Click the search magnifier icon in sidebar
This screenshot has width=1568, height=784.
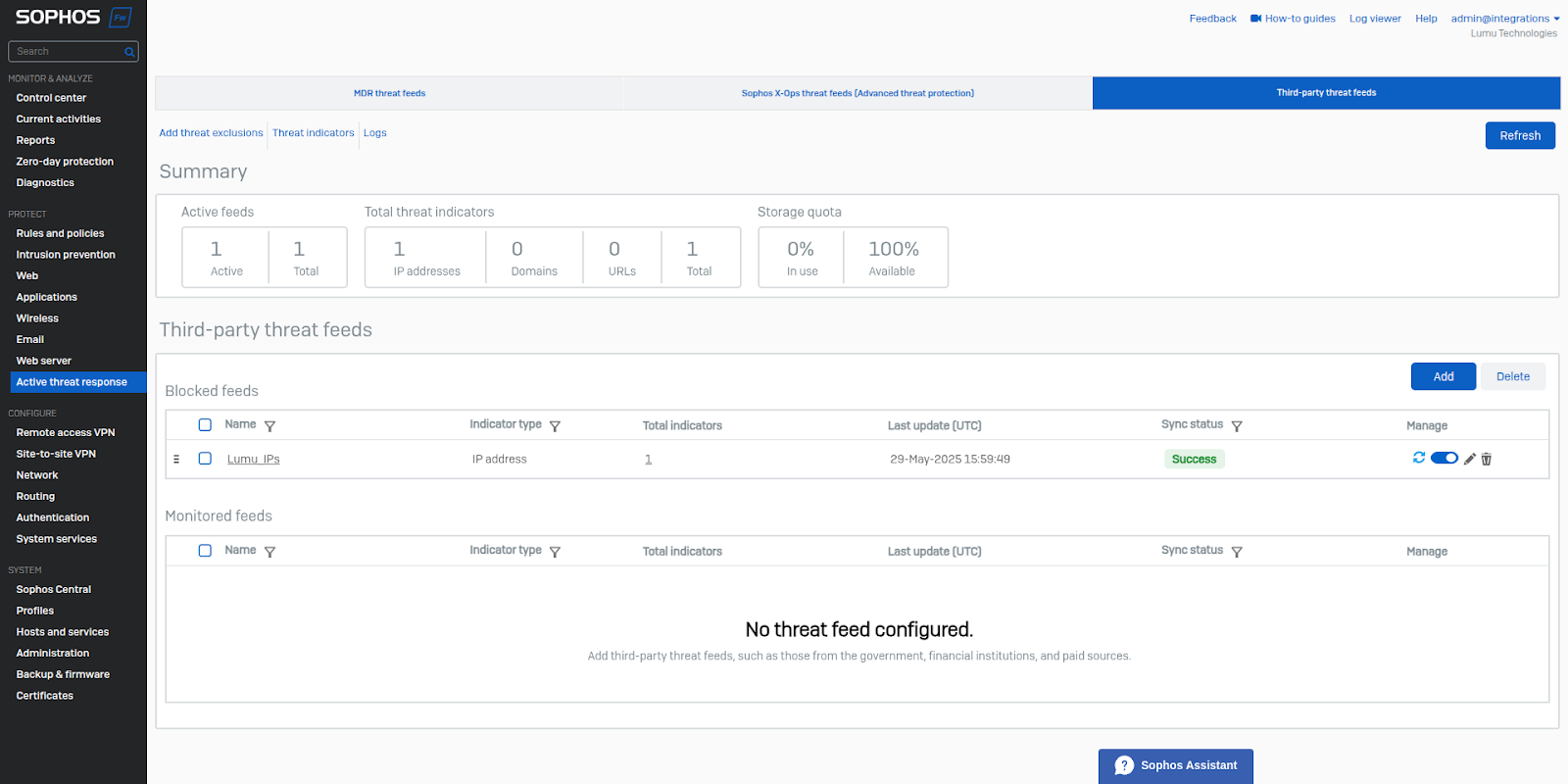point(128,52)
